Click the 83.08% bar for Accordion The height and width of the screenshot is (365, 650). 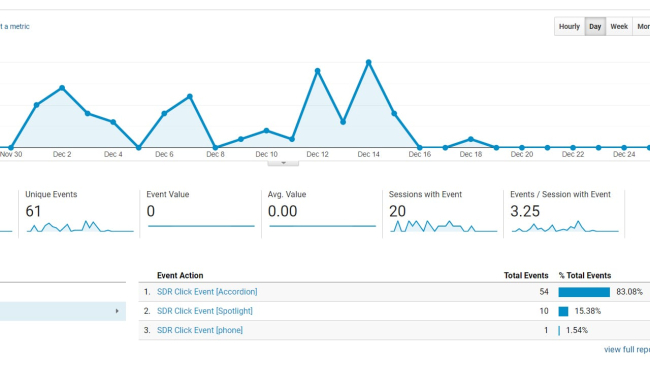(584, 292)
